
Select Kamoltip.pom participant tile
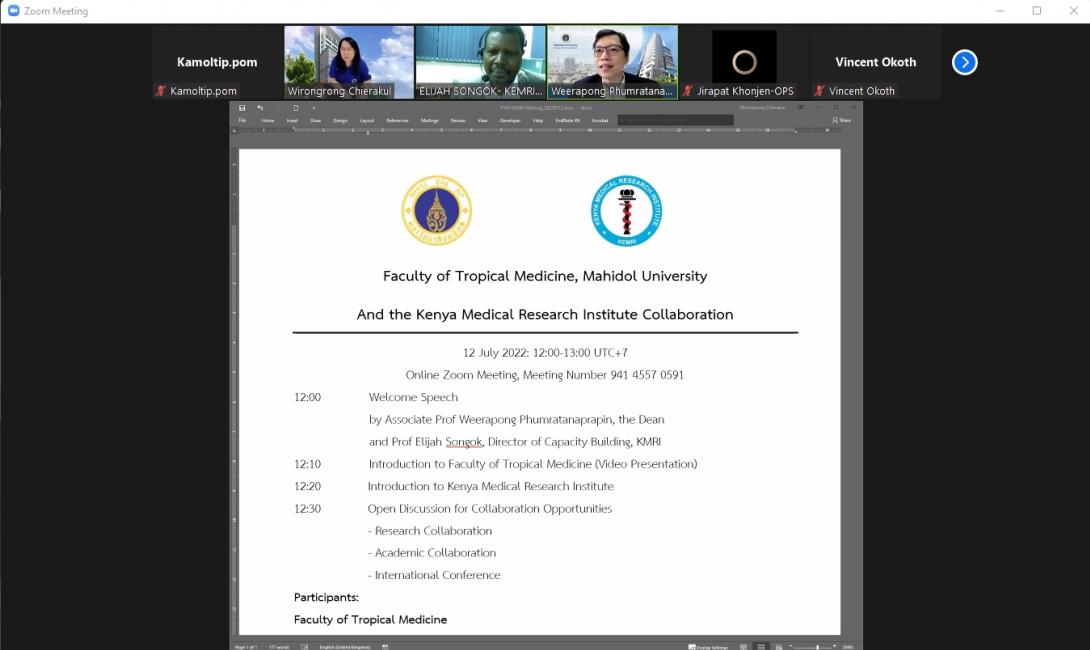pyautogui.click(x=217, y=62)
